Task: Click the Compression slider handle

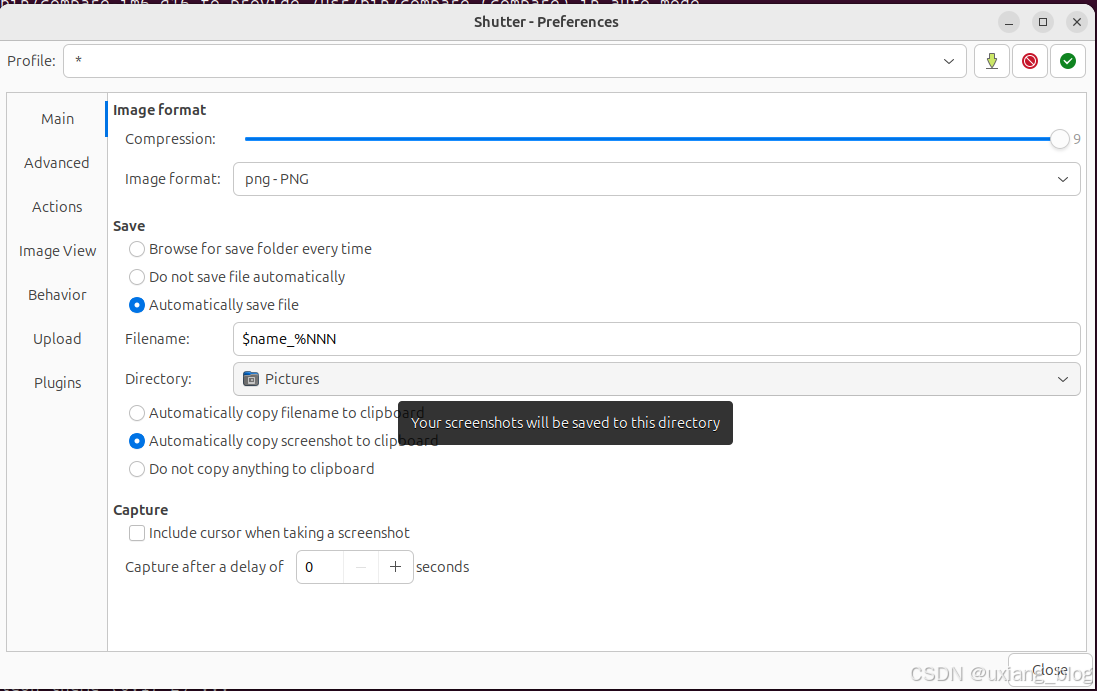Action: 1059,139
